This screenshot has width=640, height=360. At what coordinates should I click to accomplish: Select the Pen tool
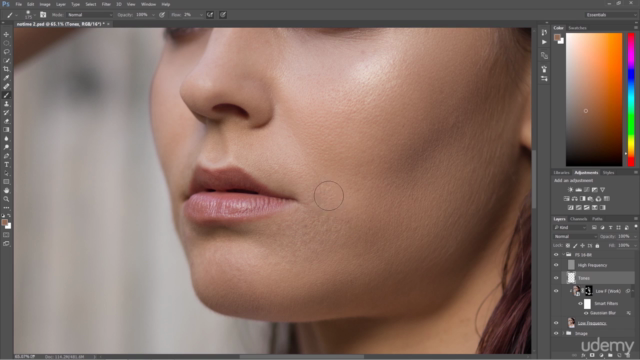click(x=6, y=156)
